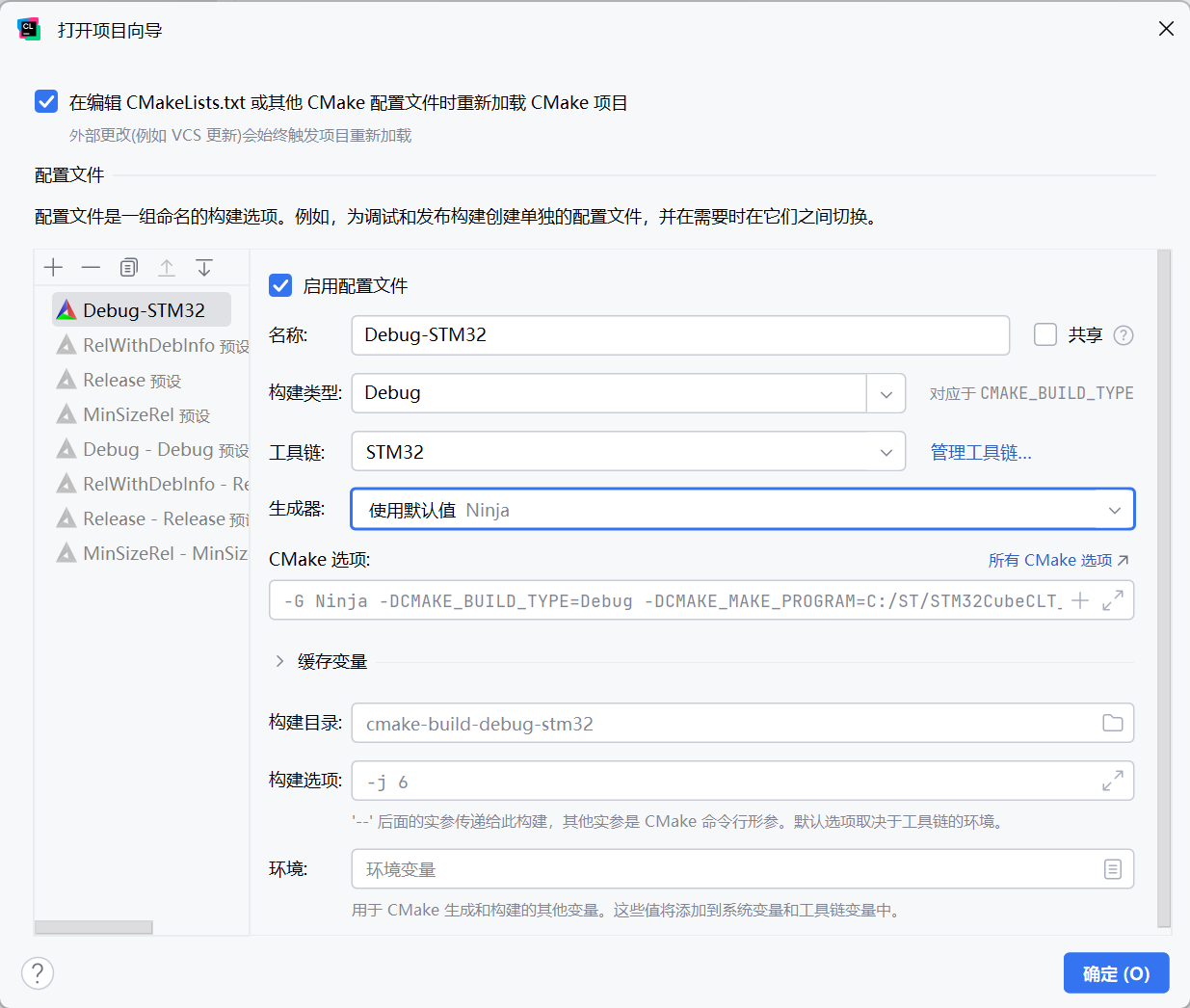Open the 所有 CMake 选项 link
Image resolution: width=1190 pixels, height=1008 pixels.
(1058, 560)
